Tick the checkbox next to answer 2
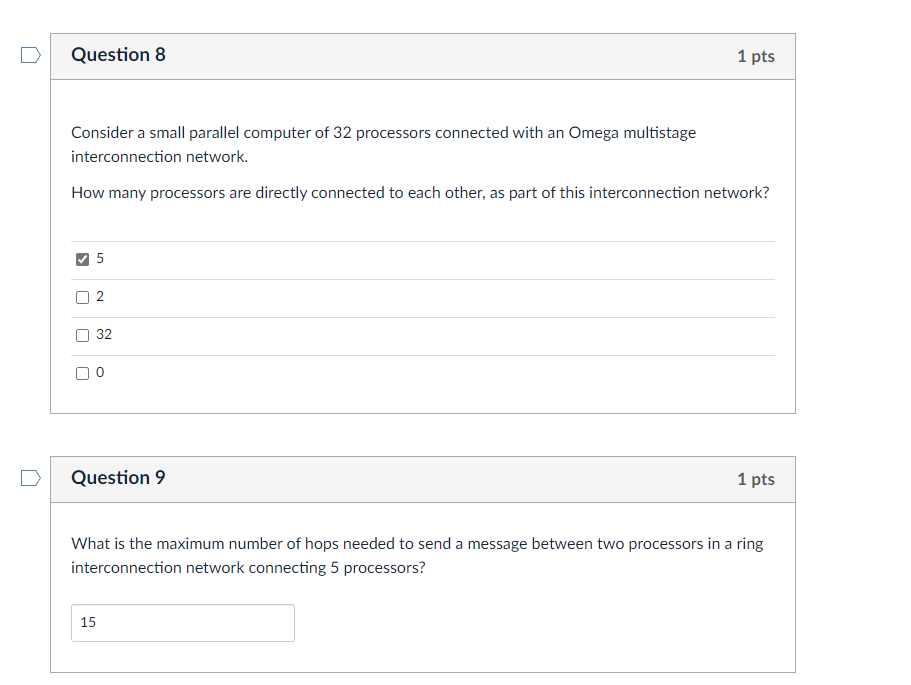 coord(82,297)
